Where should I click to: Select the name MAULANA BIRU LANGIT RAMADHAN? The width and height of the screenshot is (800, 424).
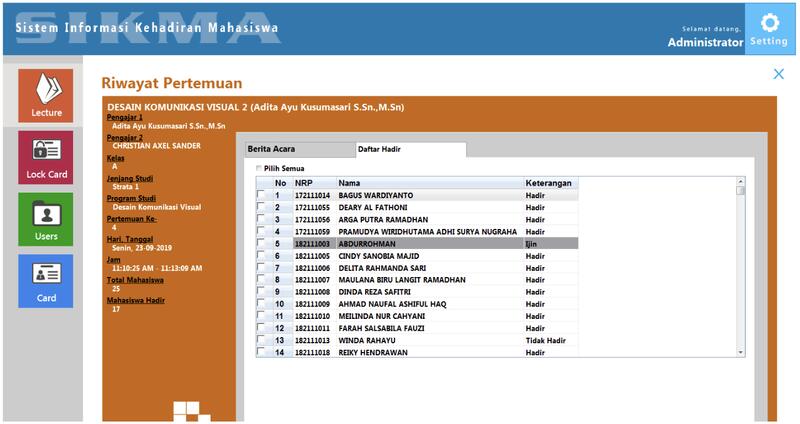pyautogui.click(x=402, y=280)
